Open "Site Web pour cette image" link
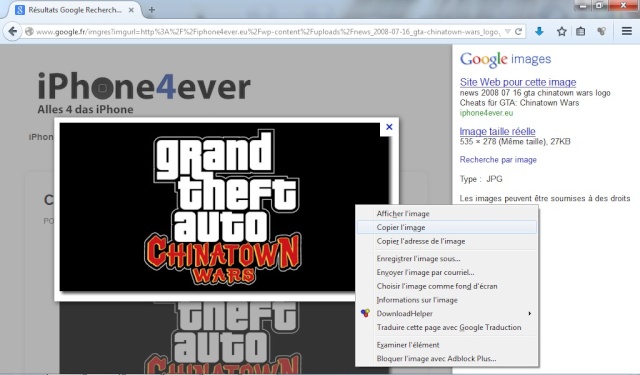This screenshot has width=640, height=375. (518, 82)
